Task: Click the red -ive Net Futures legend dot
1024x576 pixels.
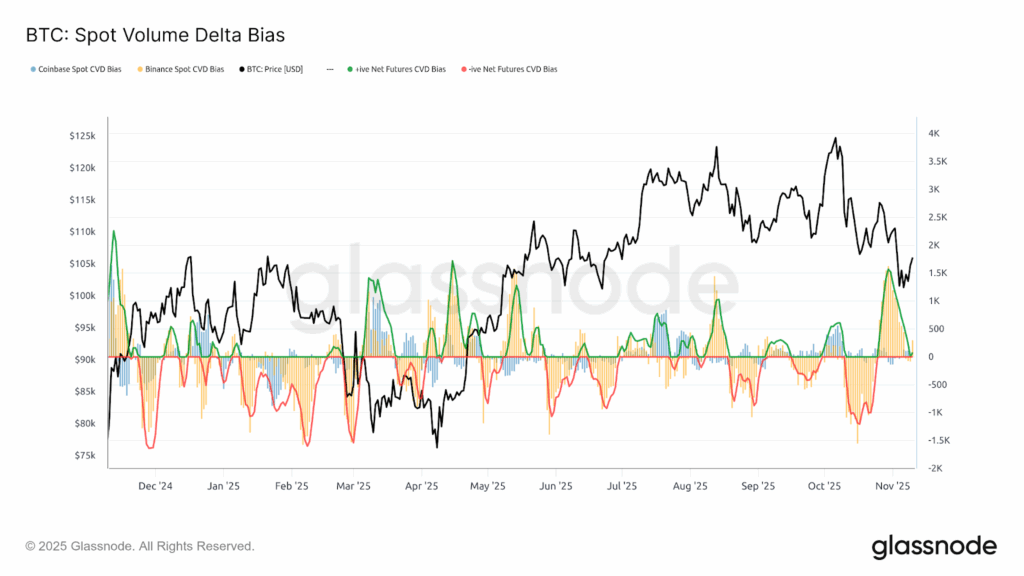Action: coord(463,69)
